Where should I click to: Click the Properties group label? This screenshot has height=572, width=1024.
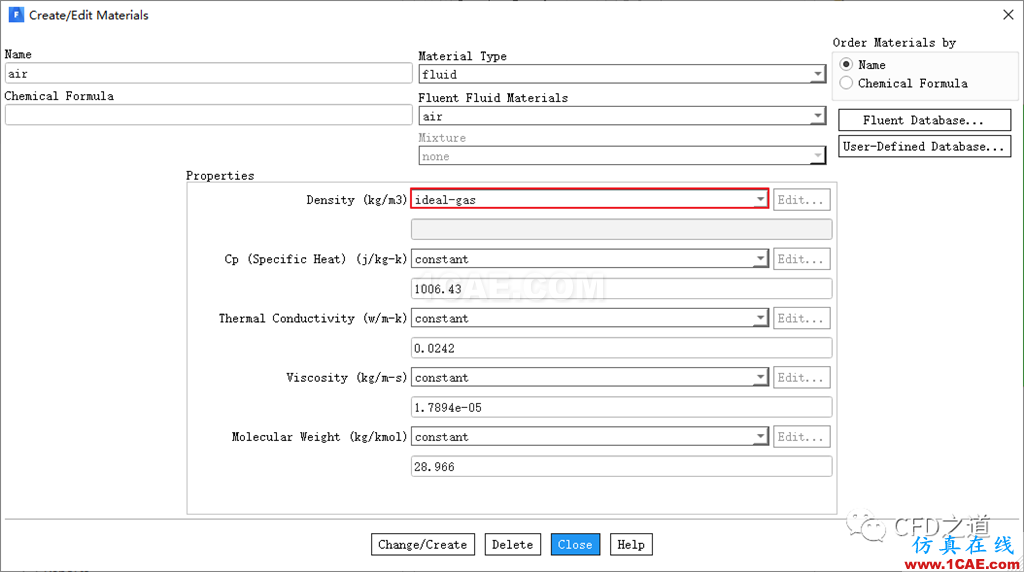220,176
